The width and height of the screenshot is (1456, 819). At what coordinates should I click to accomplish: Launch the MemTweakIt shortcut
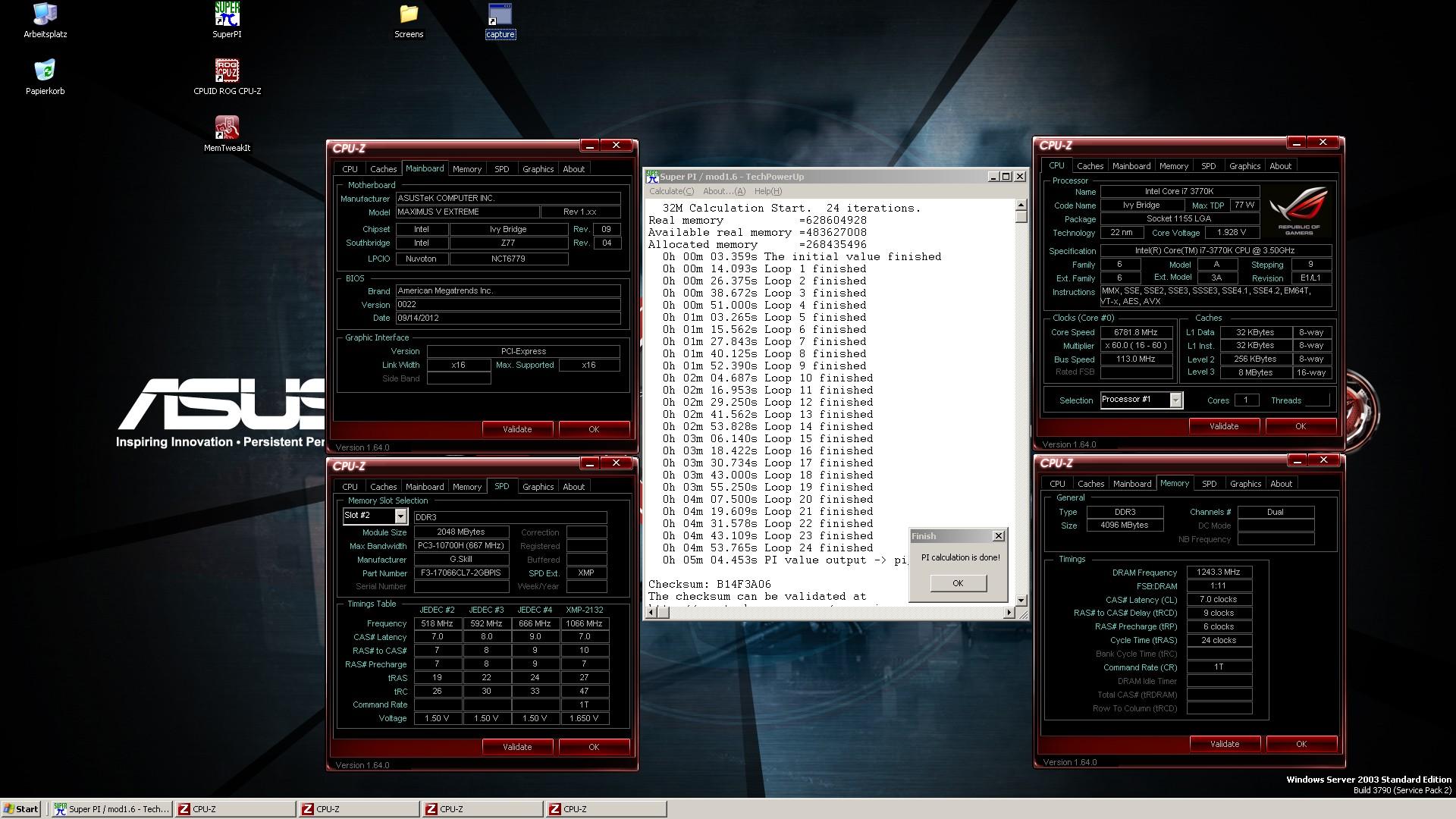pyautogui.click(x=227, y=134)
